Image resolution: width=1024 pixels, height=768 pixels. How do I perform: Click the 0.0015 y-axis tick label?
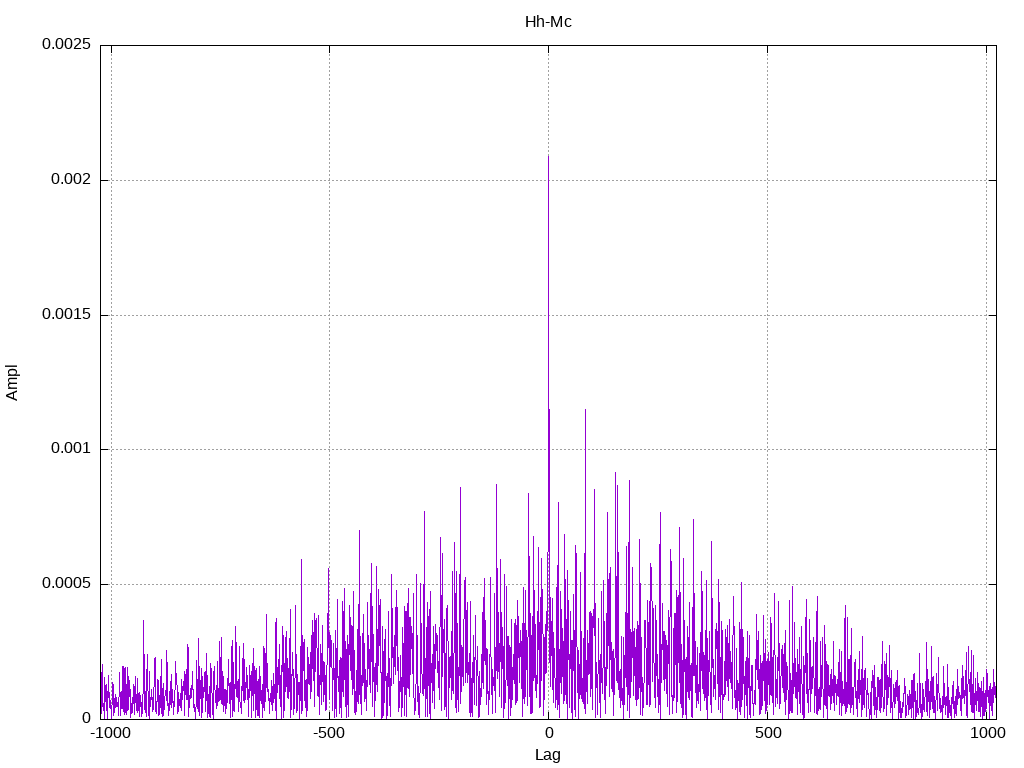66,315
